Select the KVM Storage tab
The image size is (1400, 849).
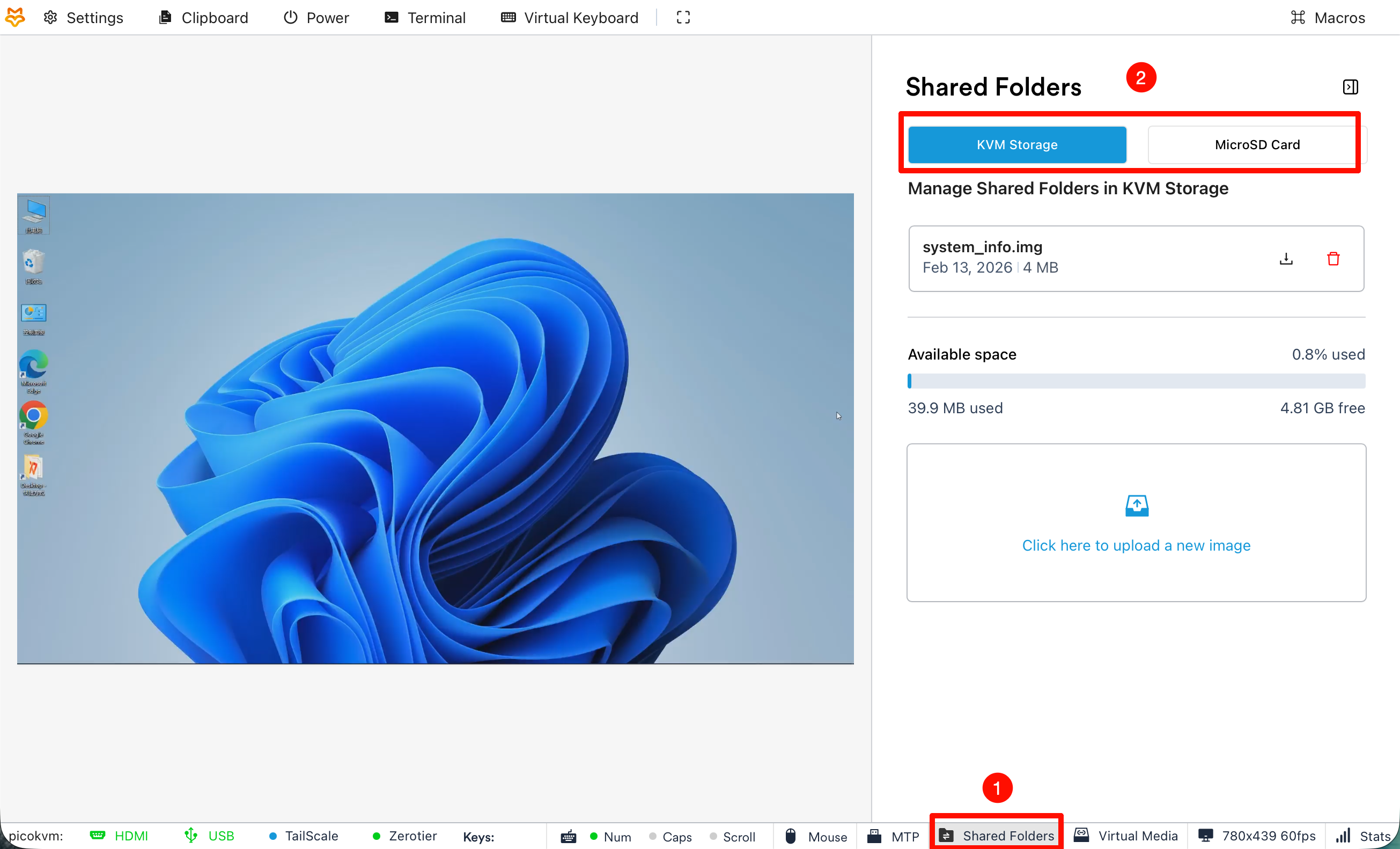[1016, 145]
